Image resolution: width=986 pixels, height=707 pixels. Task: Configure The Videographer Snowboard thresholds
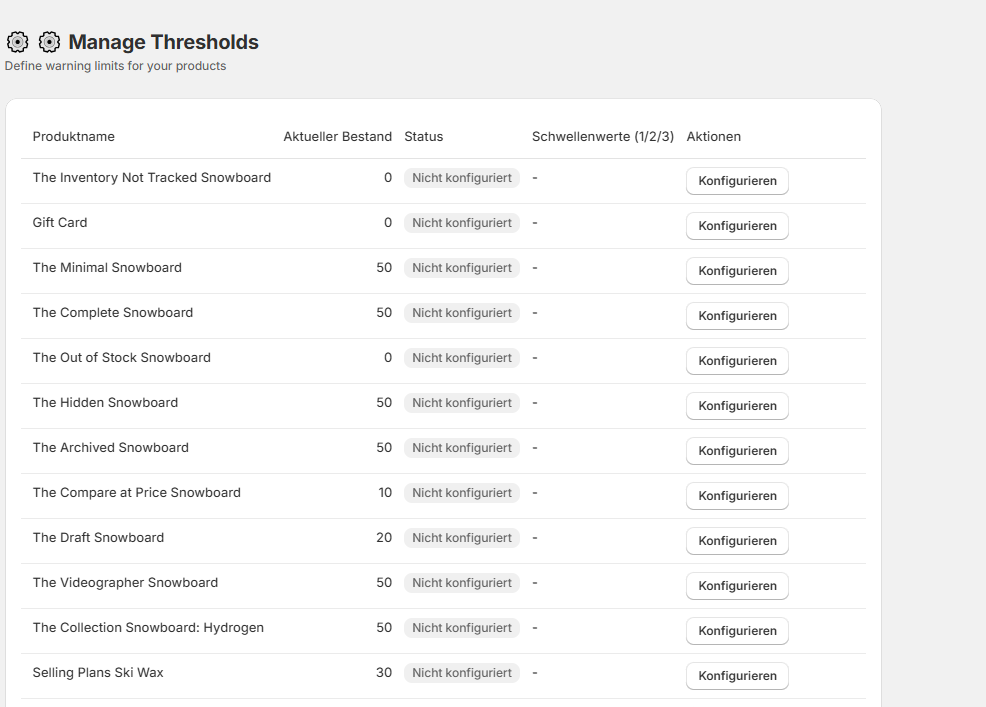tap(737, 586)
